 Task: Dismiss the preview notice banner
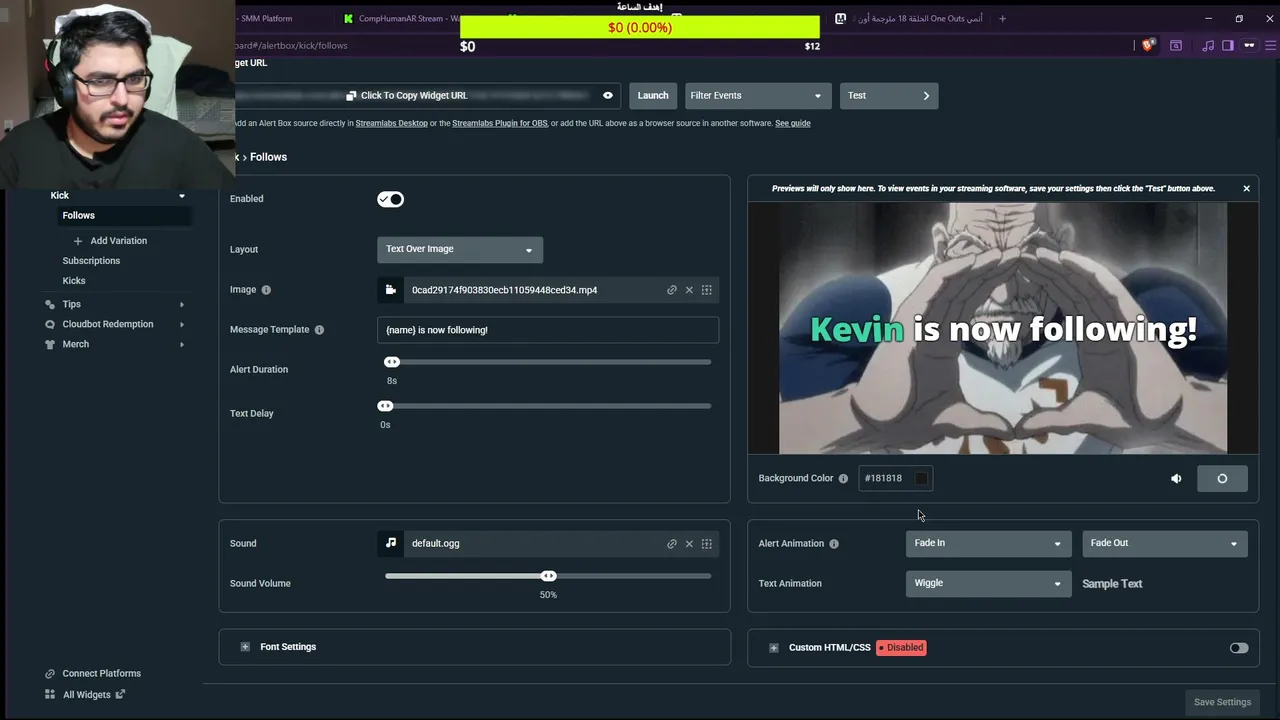pyautogui.click(x=1246, y=188)
